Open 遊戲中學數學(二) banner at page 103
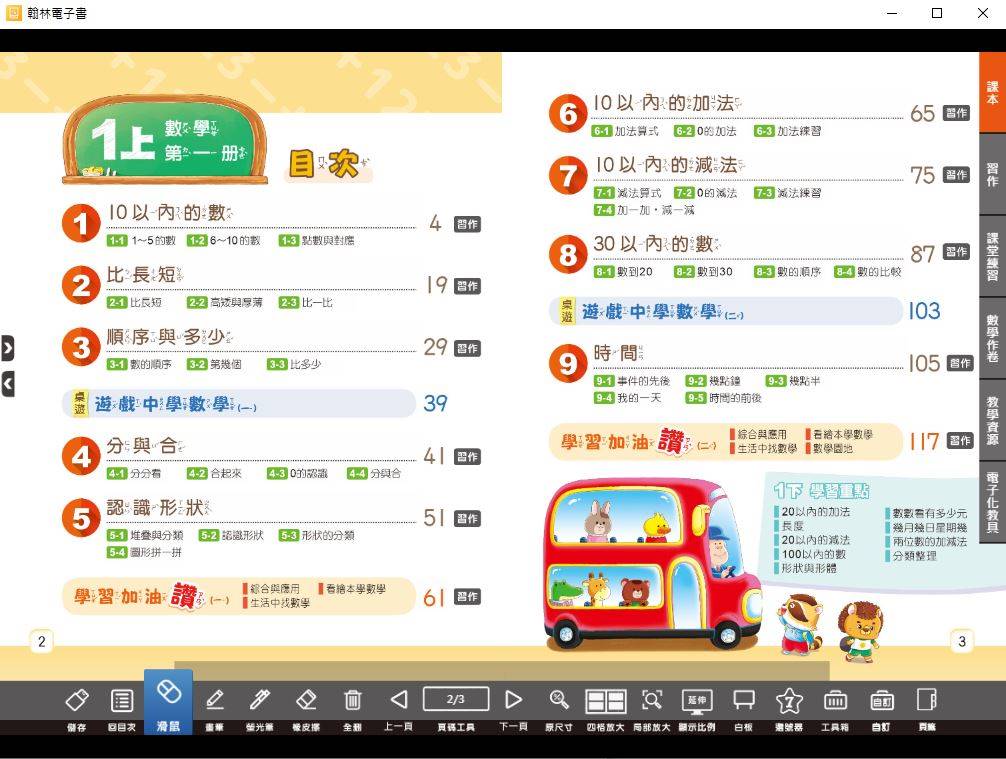The width and height of the screenshot is (1006, 759). tap(726, 312)
